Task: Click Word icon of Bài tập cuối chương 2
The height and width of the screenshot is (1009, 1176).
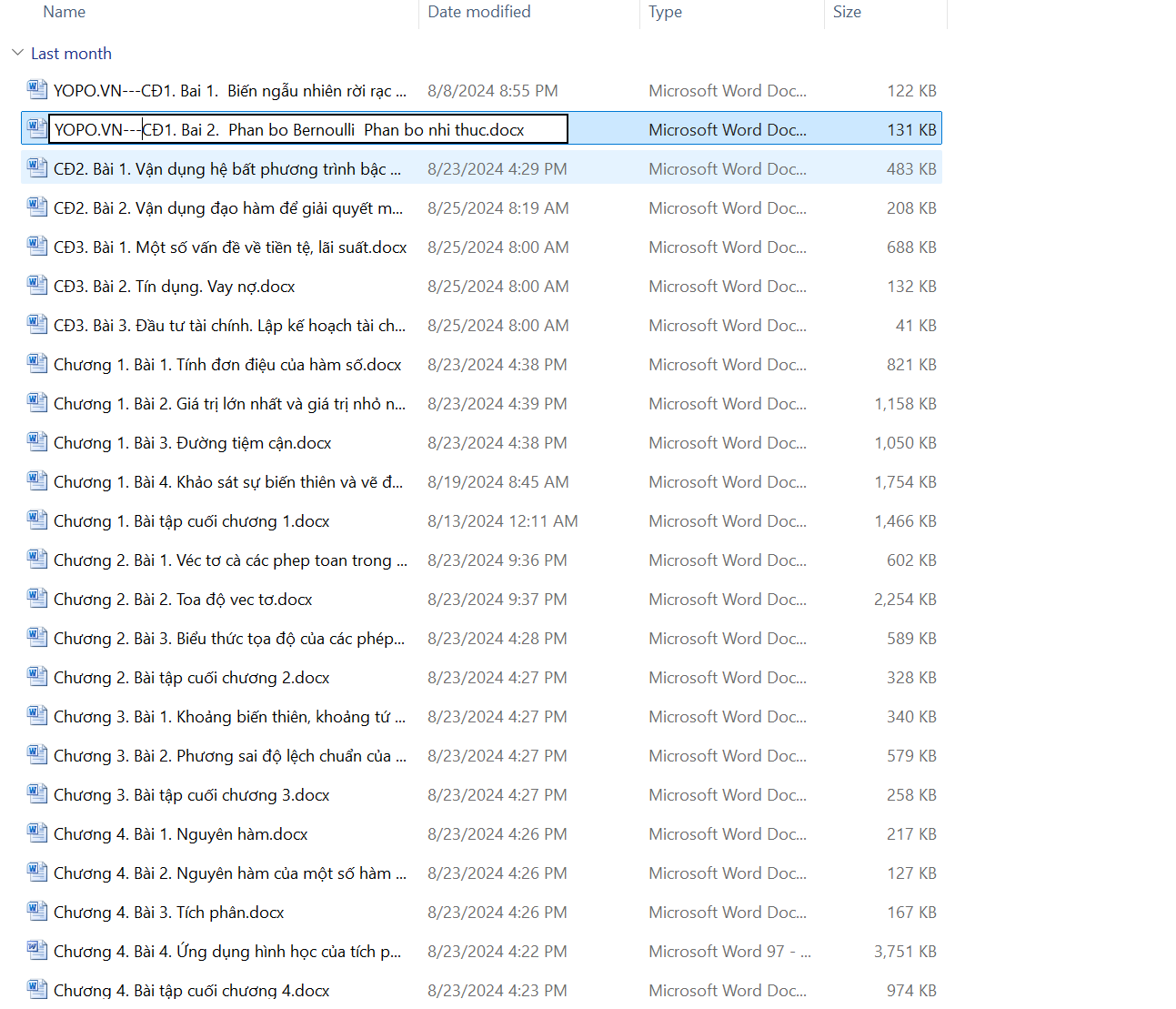Action: (x=37, y=676)
